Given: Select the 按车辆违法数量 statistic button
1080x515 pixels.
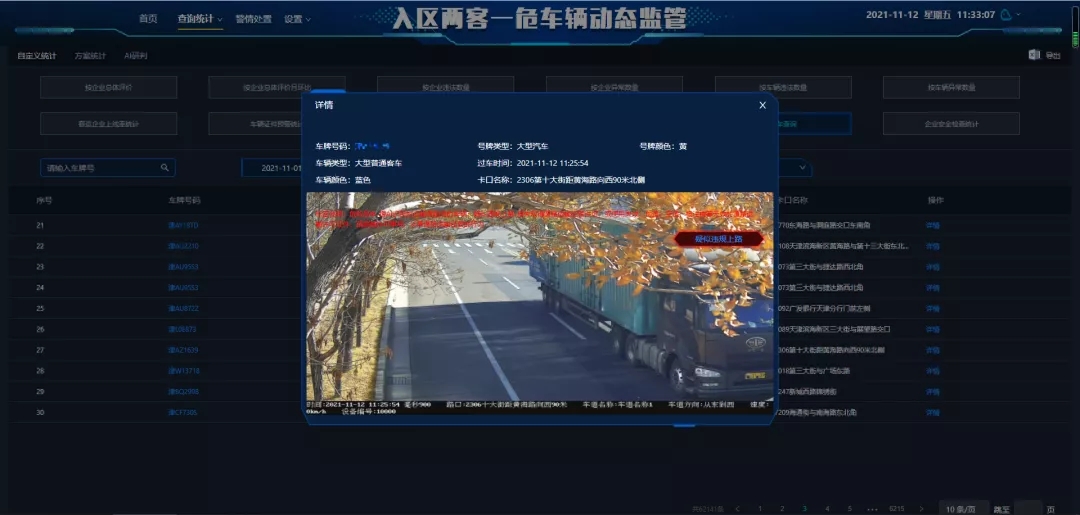Looking at the screenshot, I should point(783,87).
